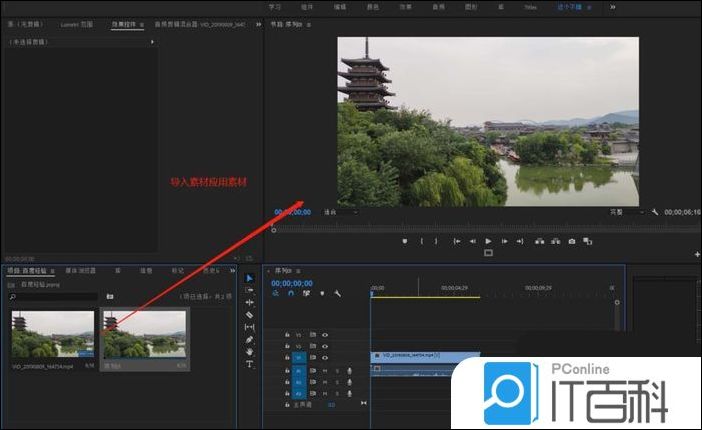Image resolution: width=702 pixels, height=430 pixels.
Task: Select the Selection arrow tool
Action: click(250, 278)
